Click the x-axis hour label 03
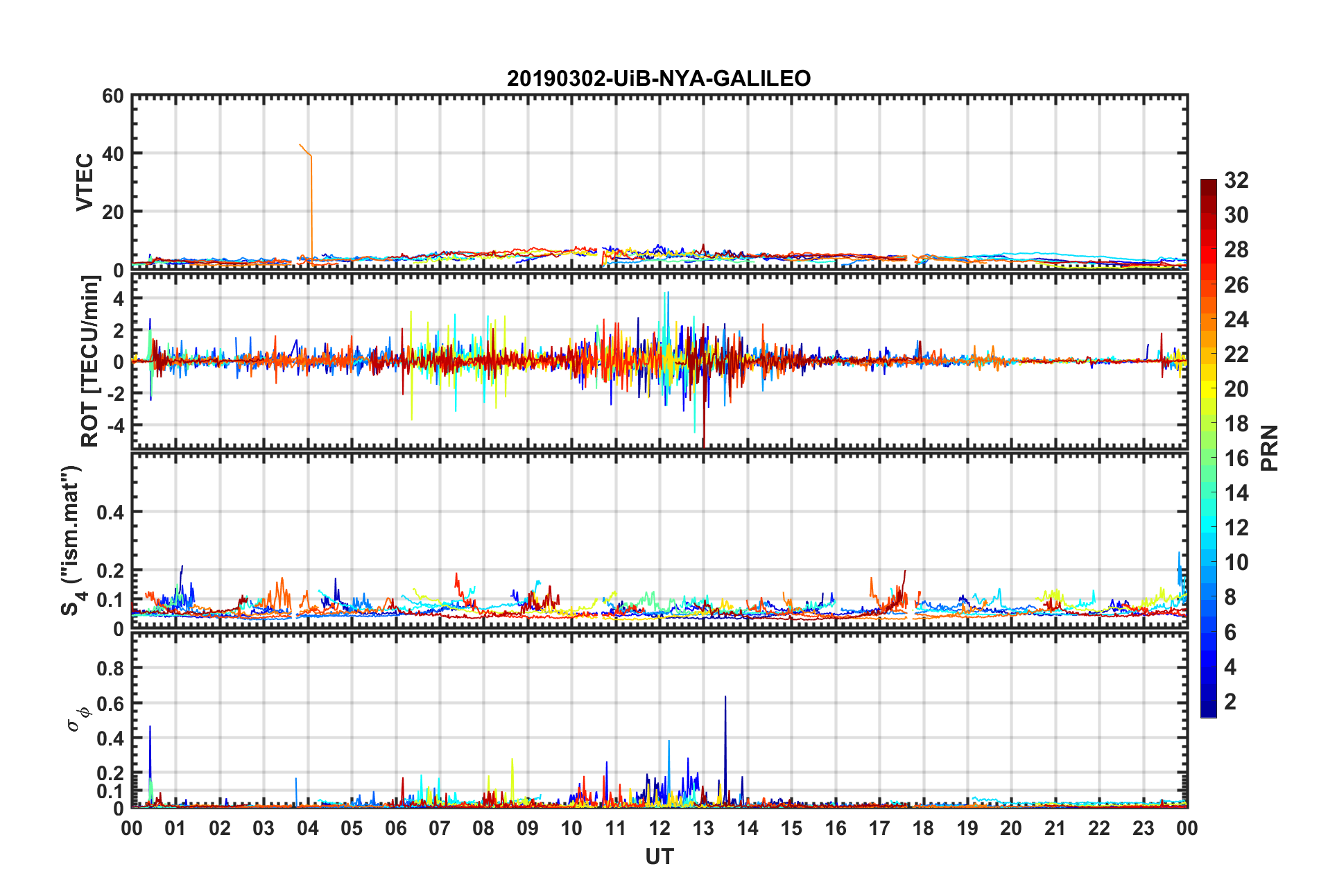This screenshot has height=896, width=1319. pos(264,829)
